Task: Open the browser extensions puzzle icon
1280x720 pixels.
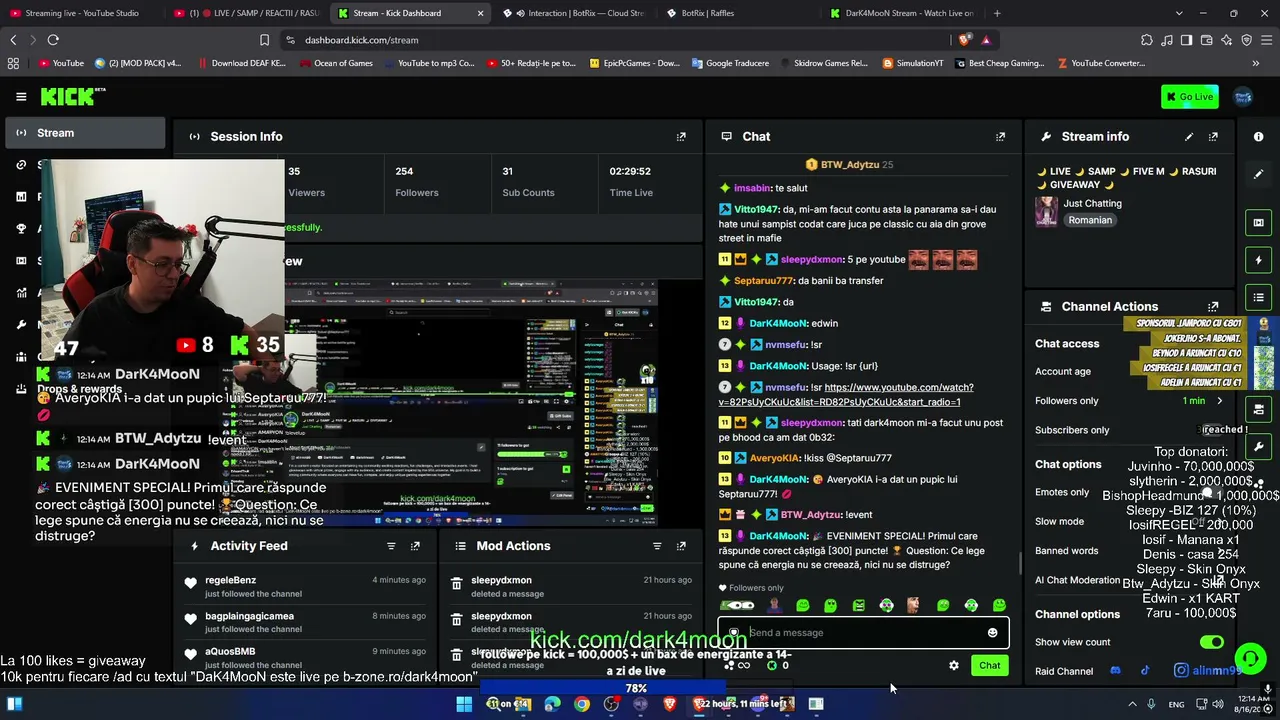Action: (1147, 40)
